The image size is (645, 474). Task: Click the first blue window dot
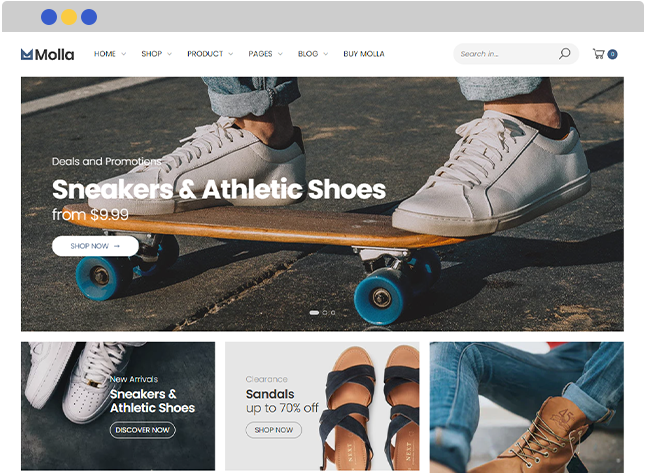tap(49, 17)
